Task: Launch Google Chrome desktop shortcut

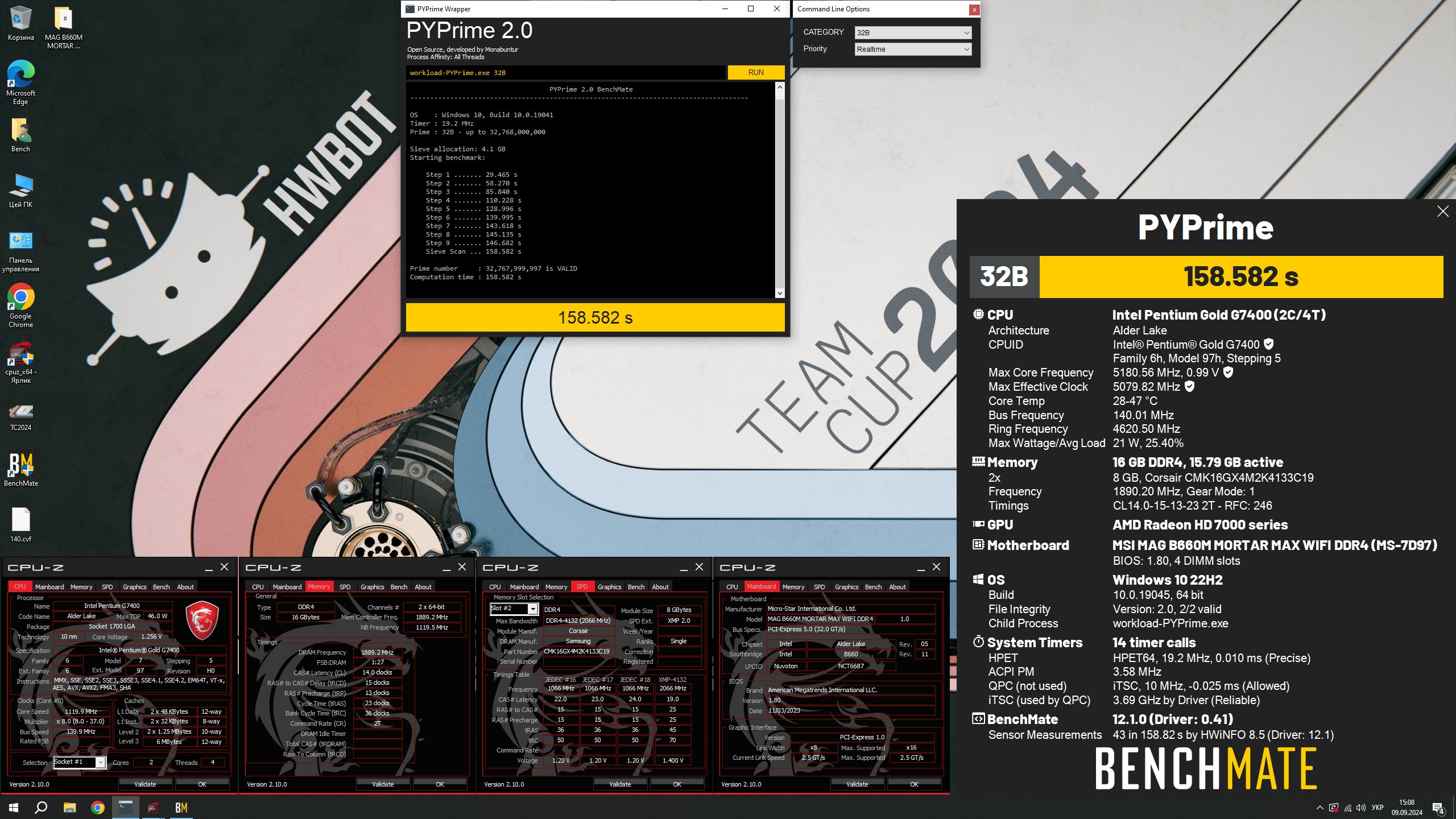Action: pyautogui.click(x=20, y=305)
